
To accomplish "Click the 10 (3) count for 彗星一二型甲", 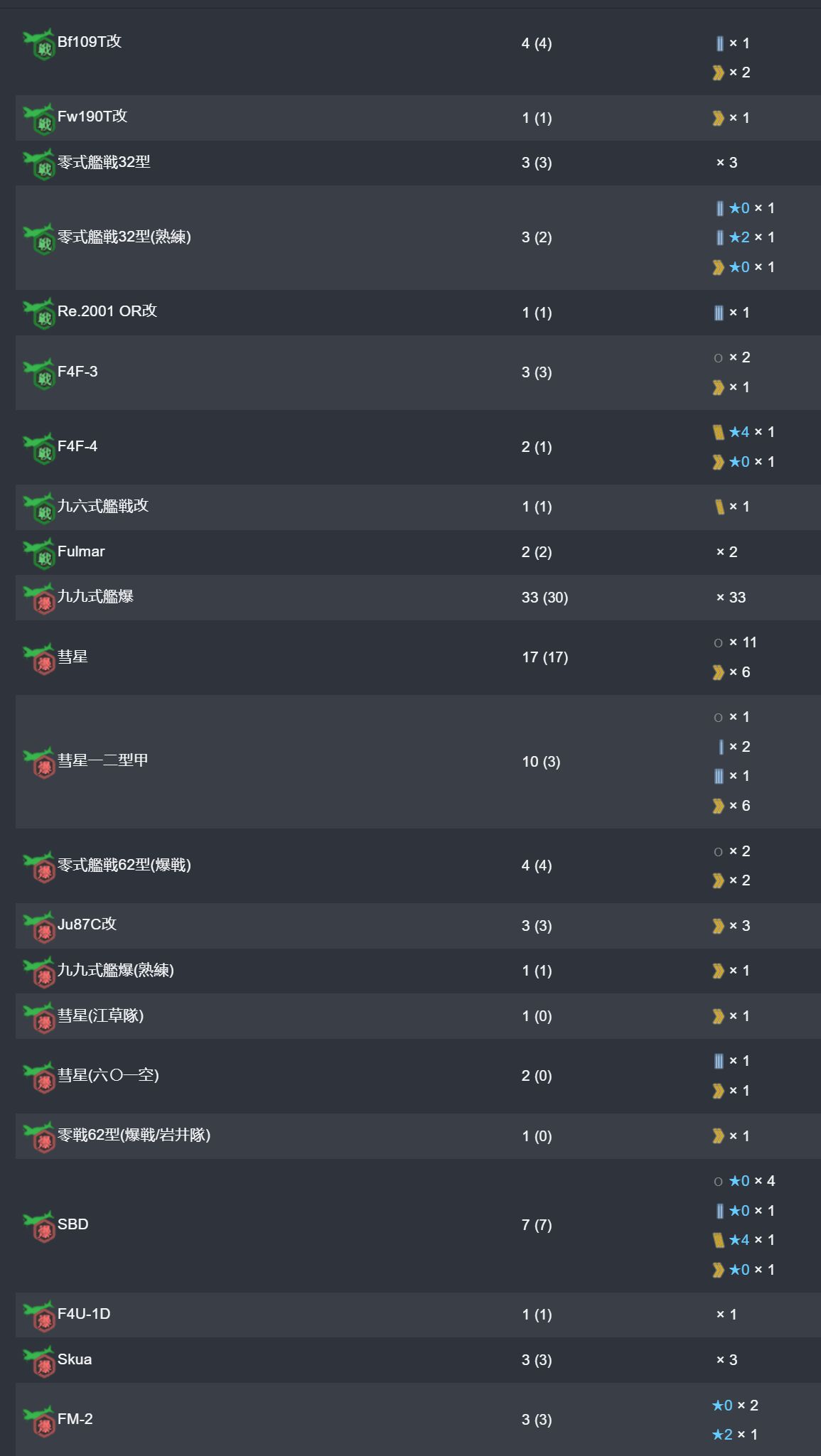I will click(x=541, y=762).
